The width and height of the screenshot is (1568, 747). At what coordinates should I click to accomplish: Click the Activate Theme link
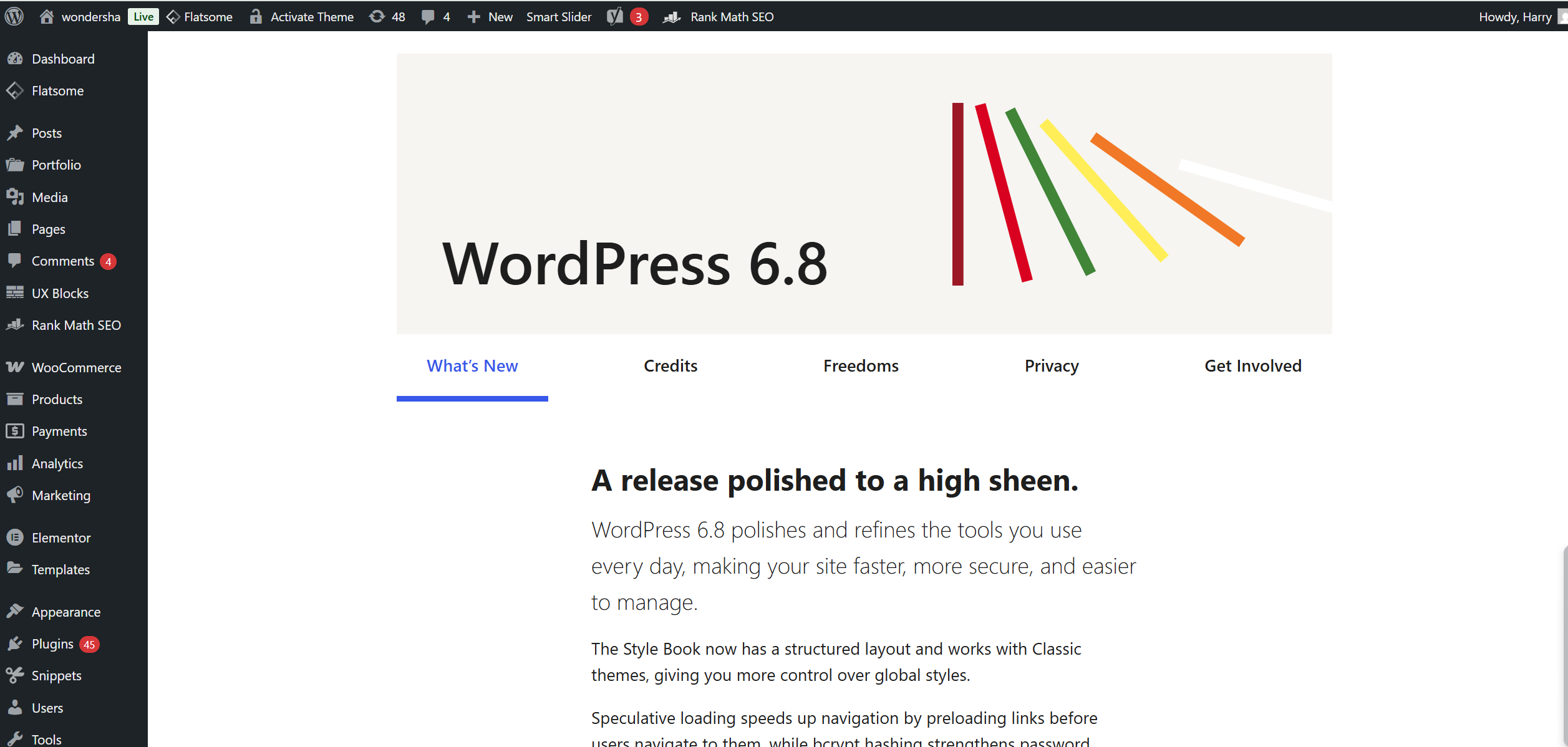tap(312, 16)
